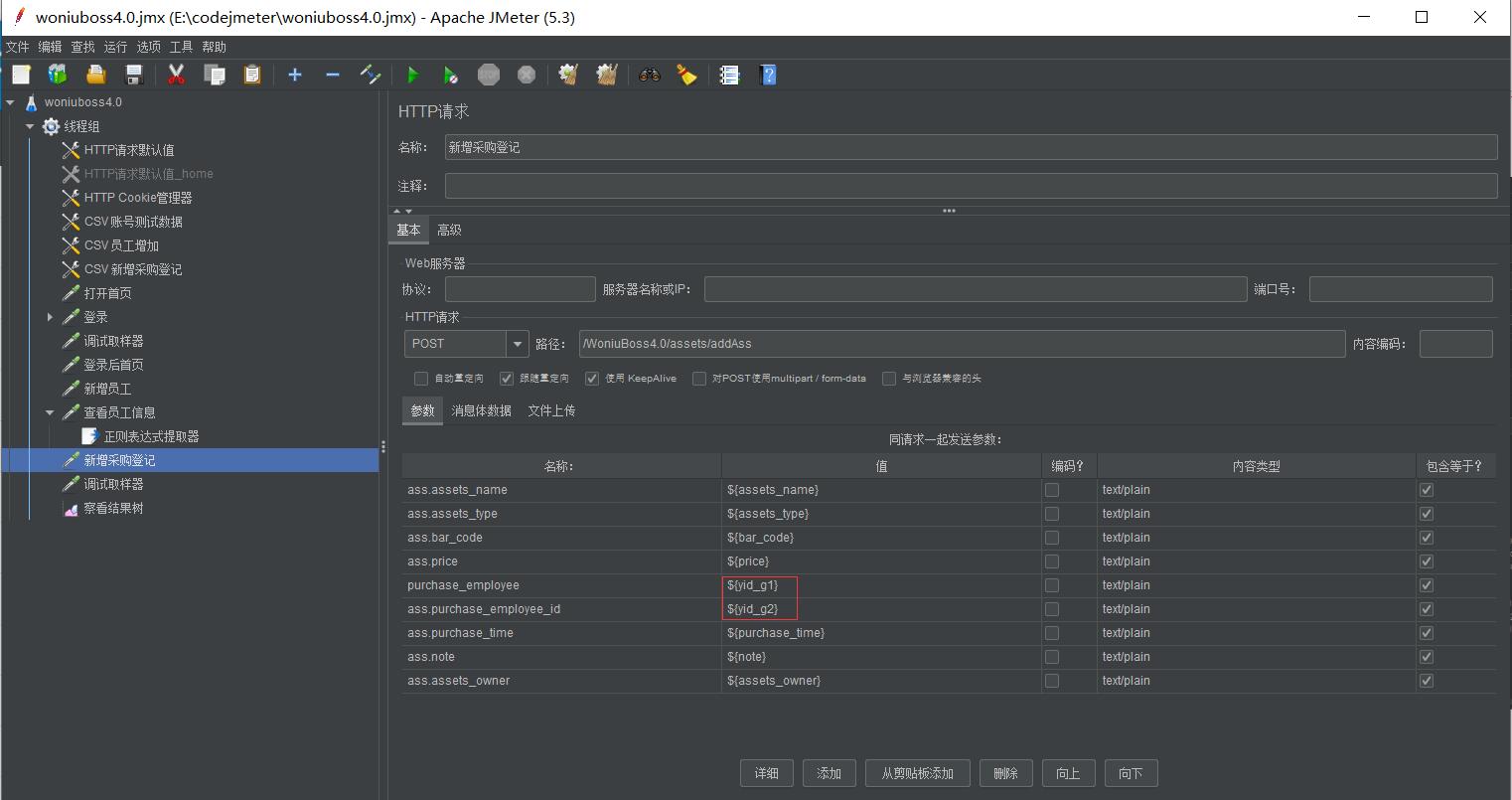Open the 运行 menu

pos(115,47)
